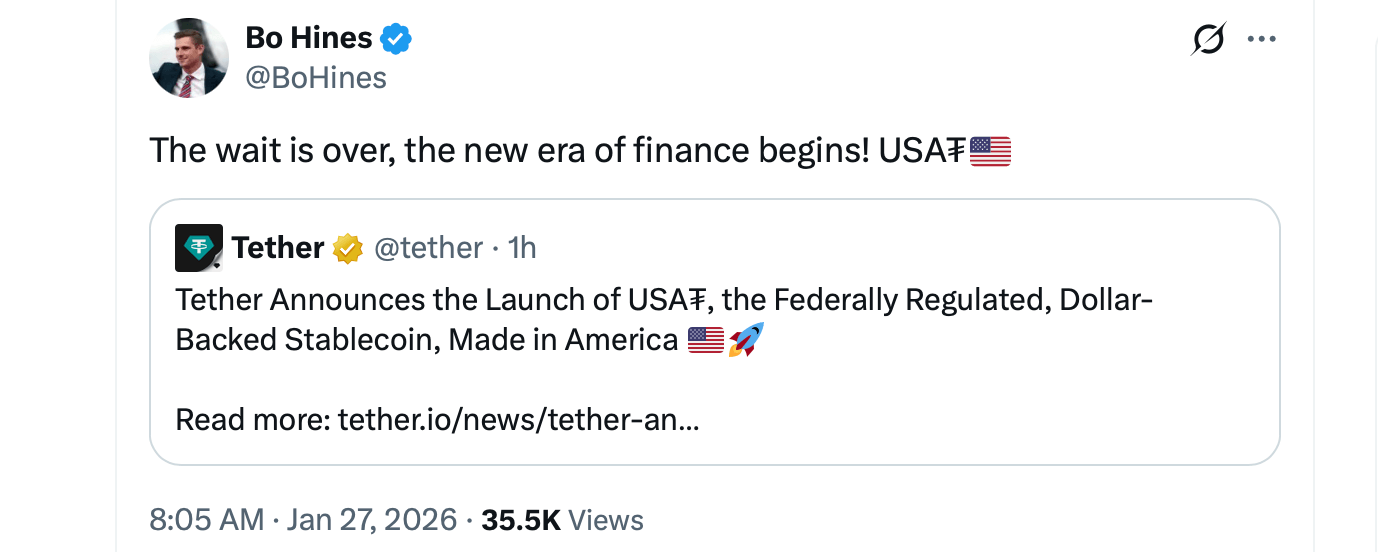Open the tether.io/news read more link
Viewport: 1378px width, 552px height.
pyautogui.click(x=518, y=419)
